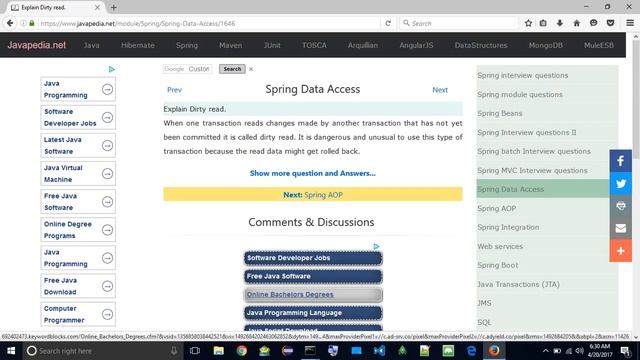Open Spring batch Interview questions sidebar link
640x360 pixels.
[x=534, y=151]
